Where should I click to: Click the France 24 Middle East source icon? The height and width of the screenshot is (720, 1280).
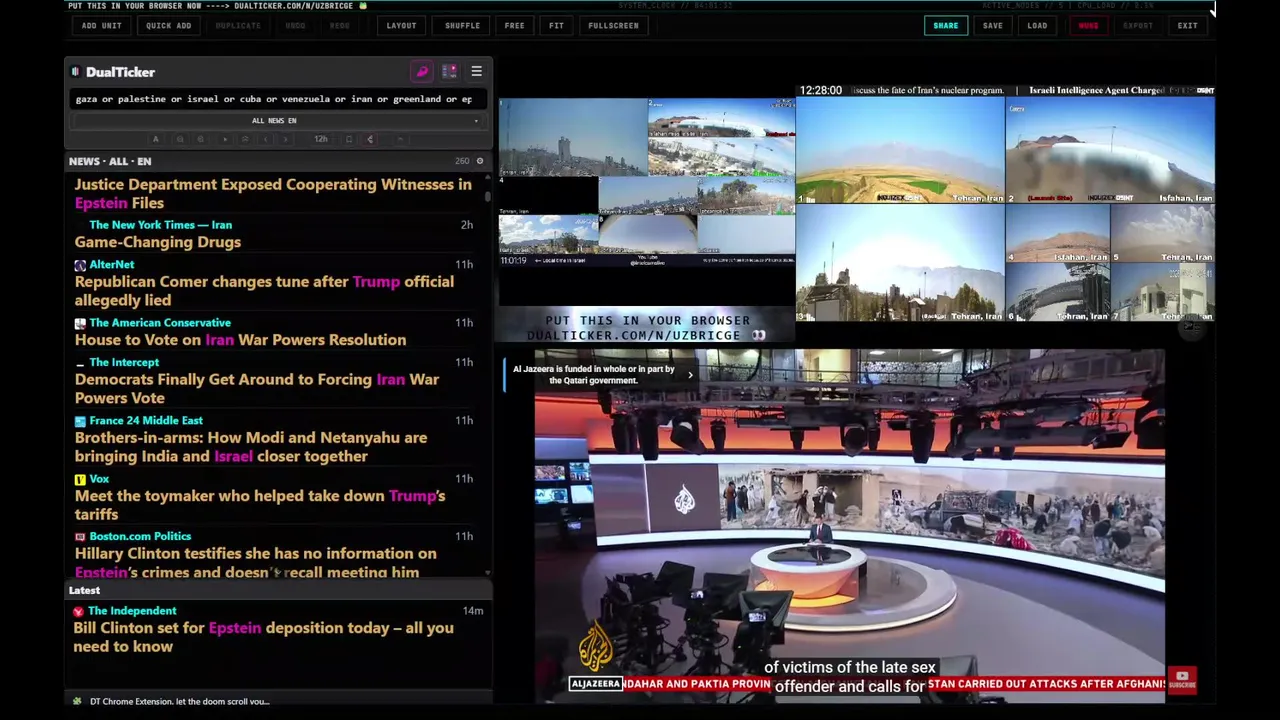point(80,421)
